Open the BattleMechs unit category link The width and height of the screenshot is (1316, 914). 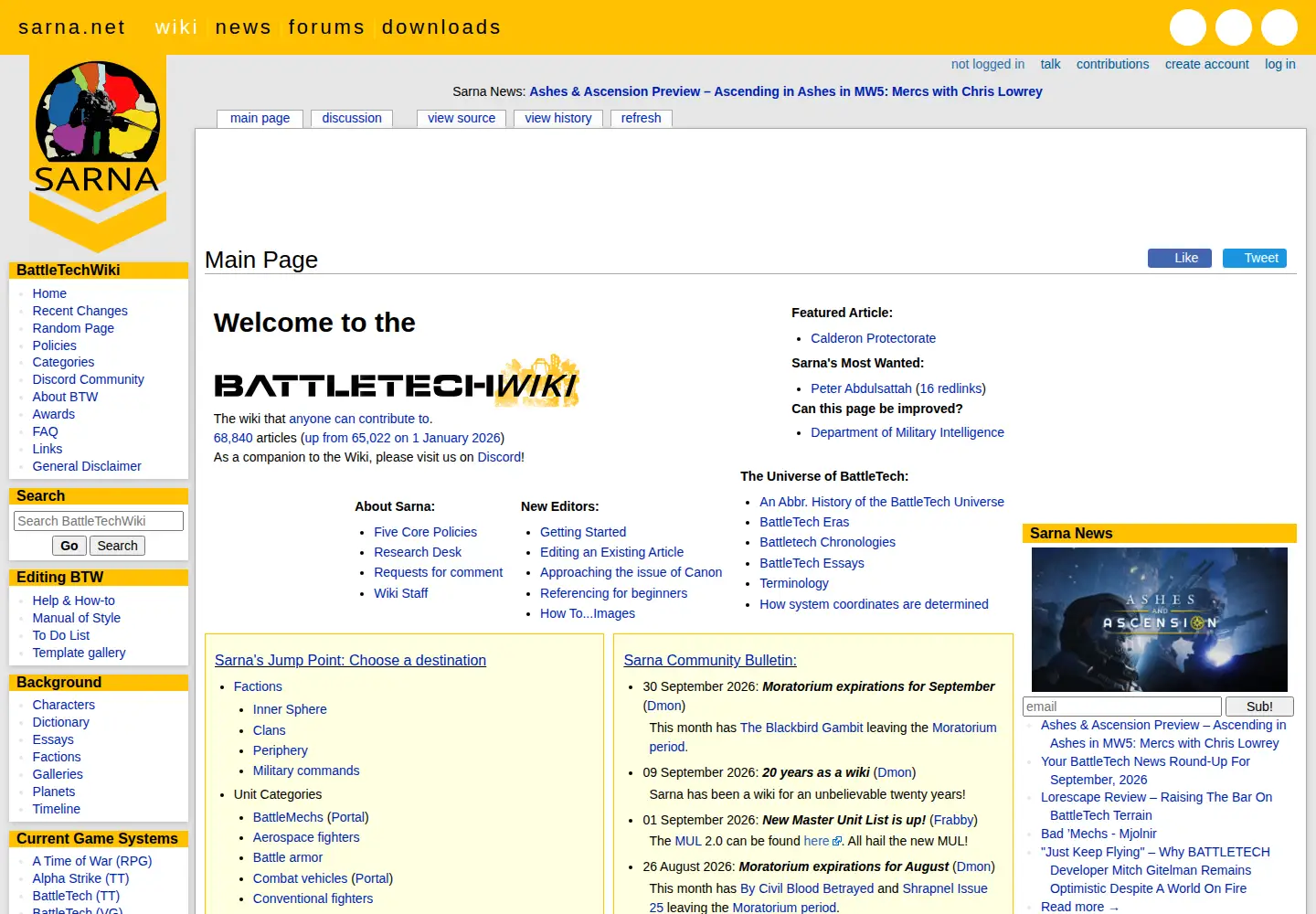pyautogui.click(x=288, y=817)
